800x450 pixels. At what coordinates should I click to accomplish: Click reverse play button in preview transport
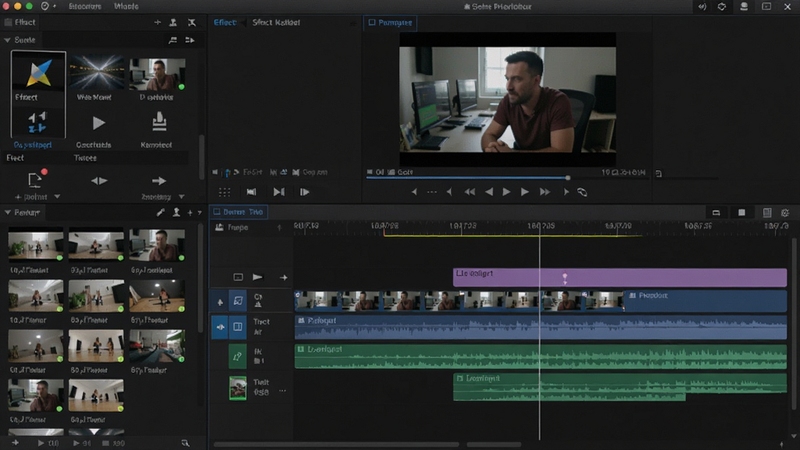(x=489, y=192)
